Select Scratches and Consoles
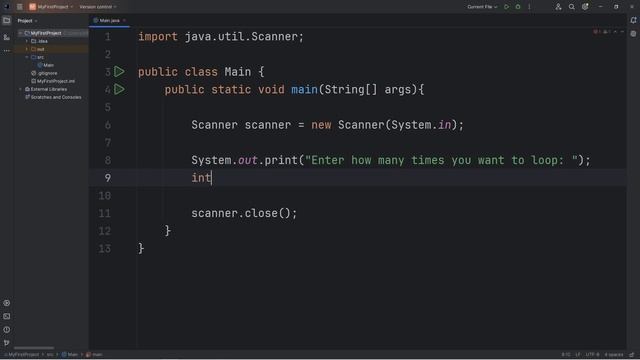This screenshot has height=360, width=640. (53, 97)
